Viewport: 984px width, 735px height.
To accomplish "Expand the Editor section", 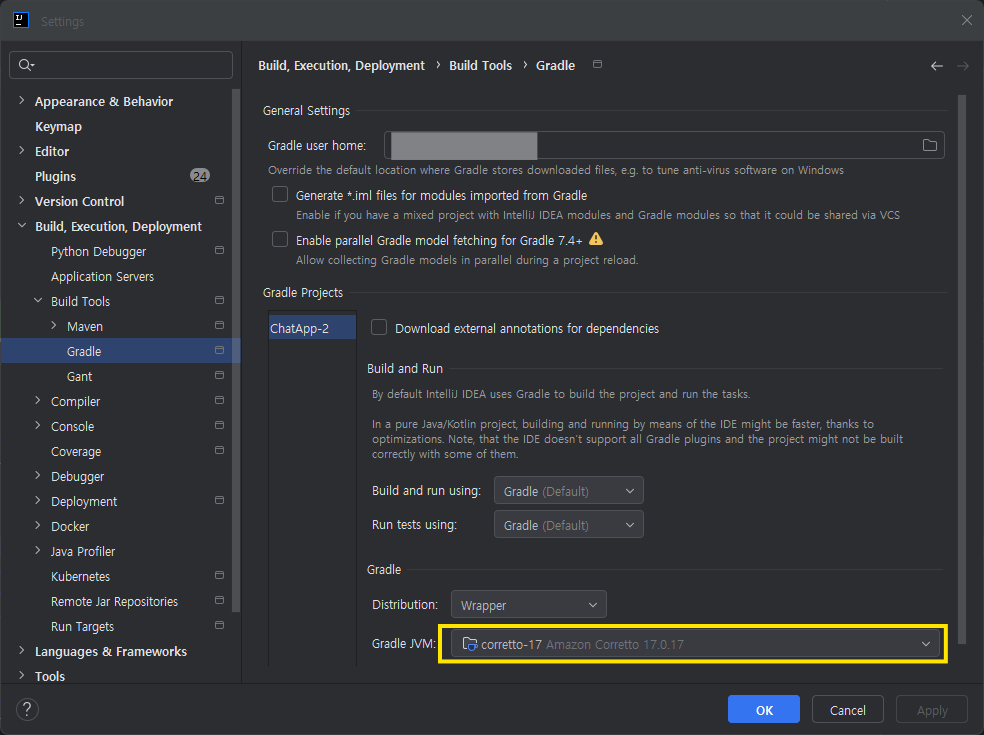I will coord(22,151).
